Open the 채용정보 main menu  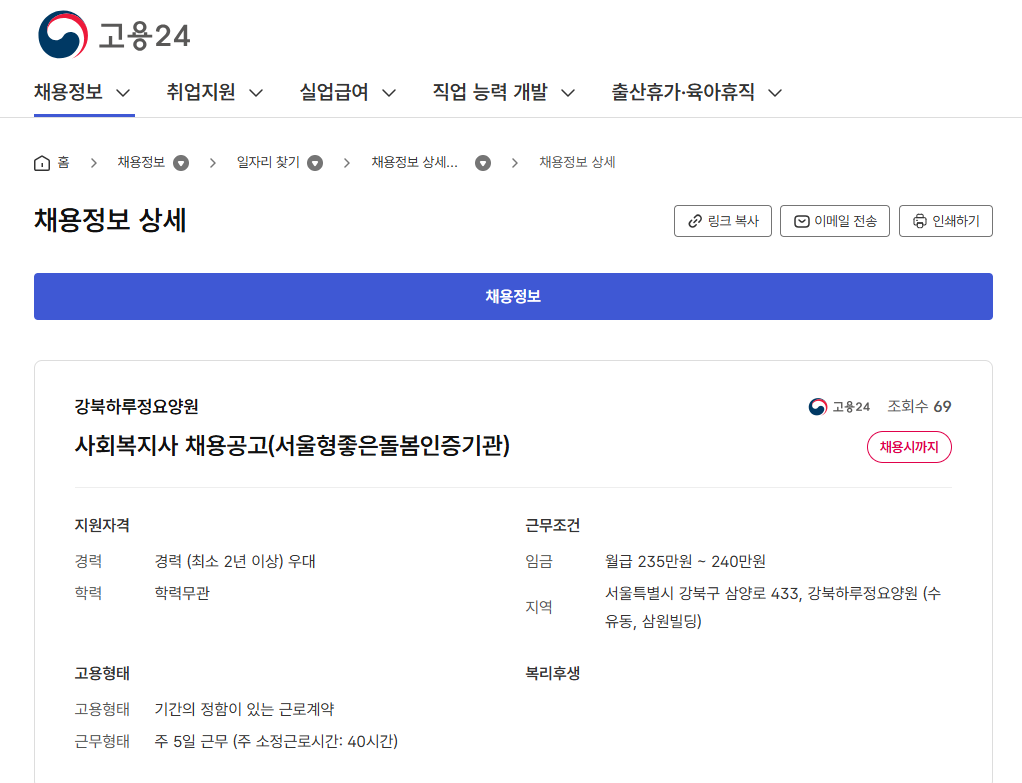83,93
